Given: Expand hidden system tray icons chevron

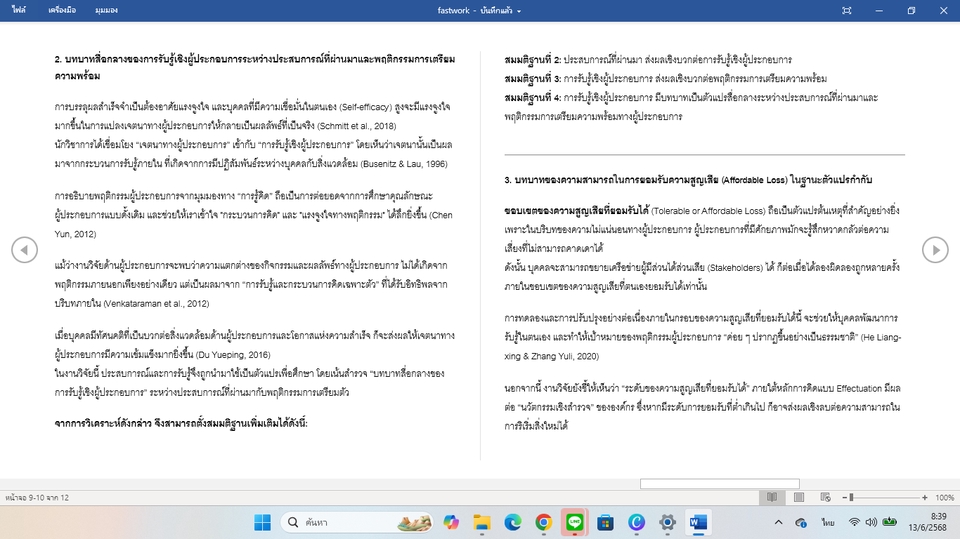Looking at the screenshot, I should pyautogui.click(x=778, y=522).
